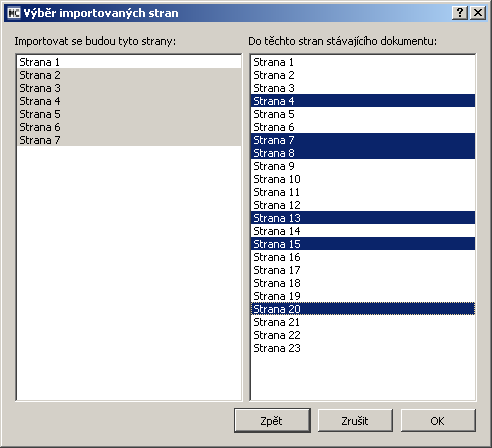
Task: Choose Strana 15 in the destination list
Action: coord(363,244)
